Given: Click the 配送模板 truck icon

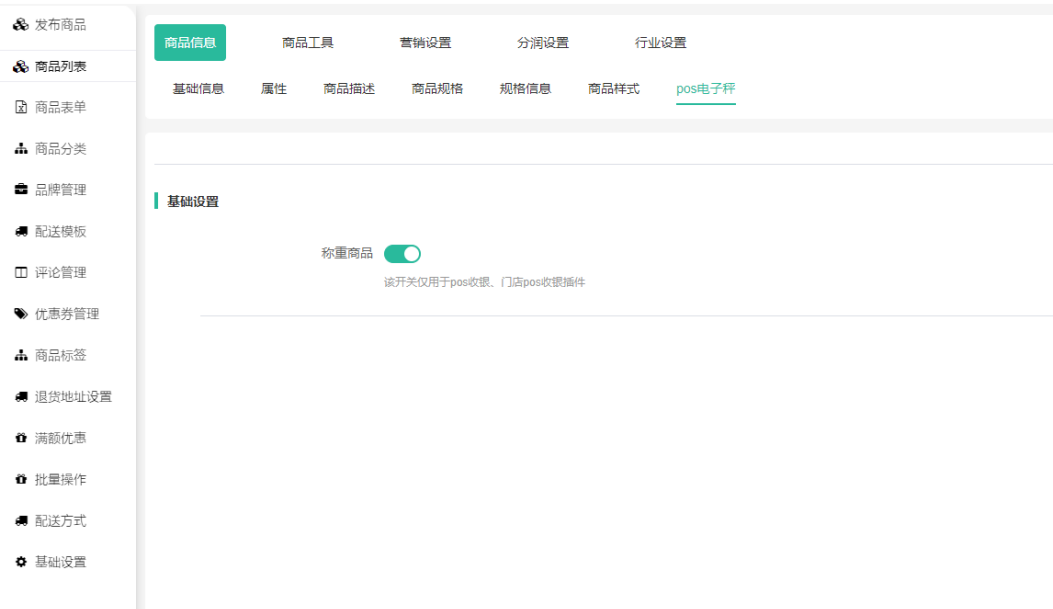Looking at the screenshot, I should pos(20,232).
